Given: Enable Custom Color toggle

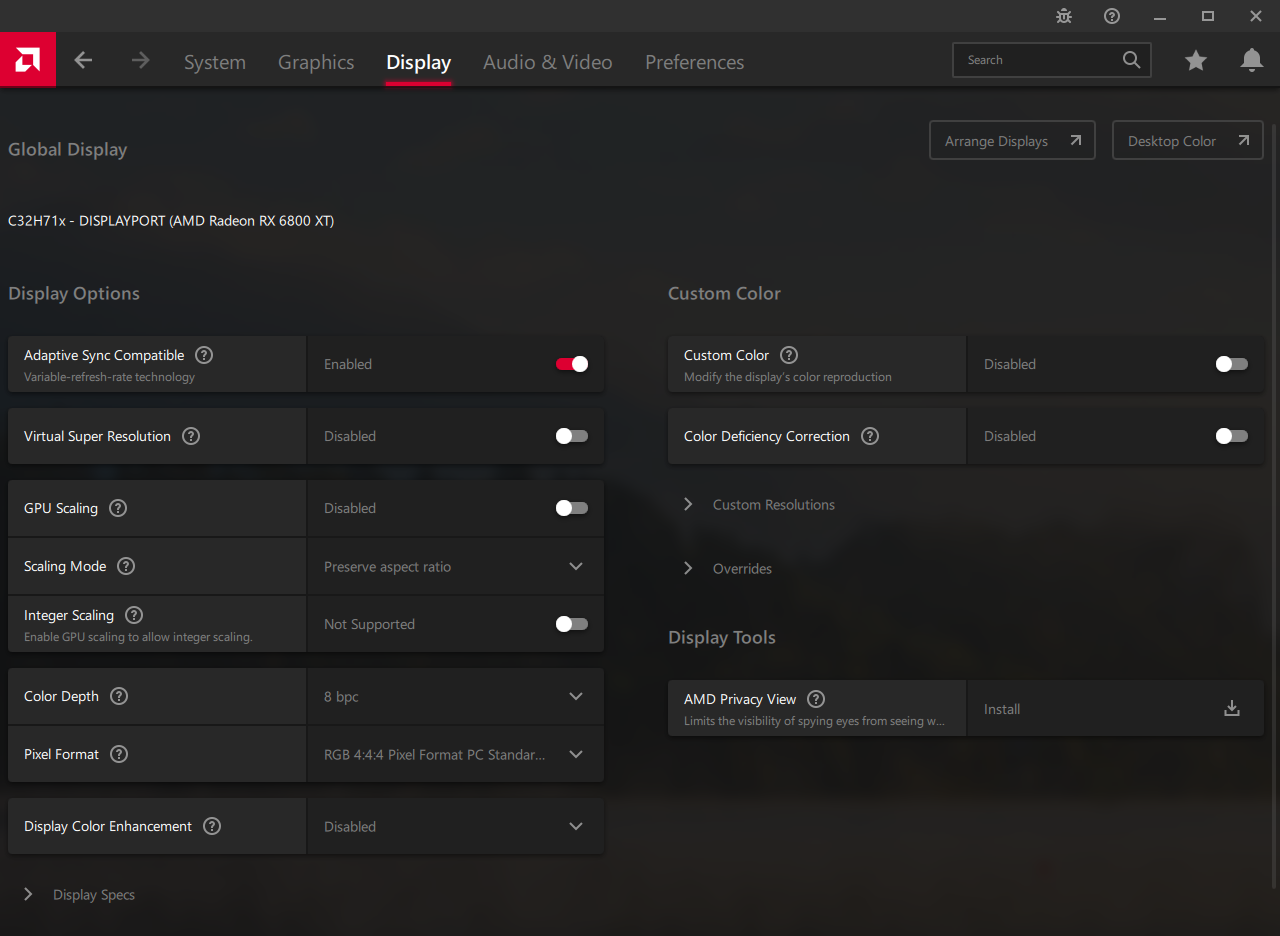Looking at the screenshot, I should [1232, 364].
